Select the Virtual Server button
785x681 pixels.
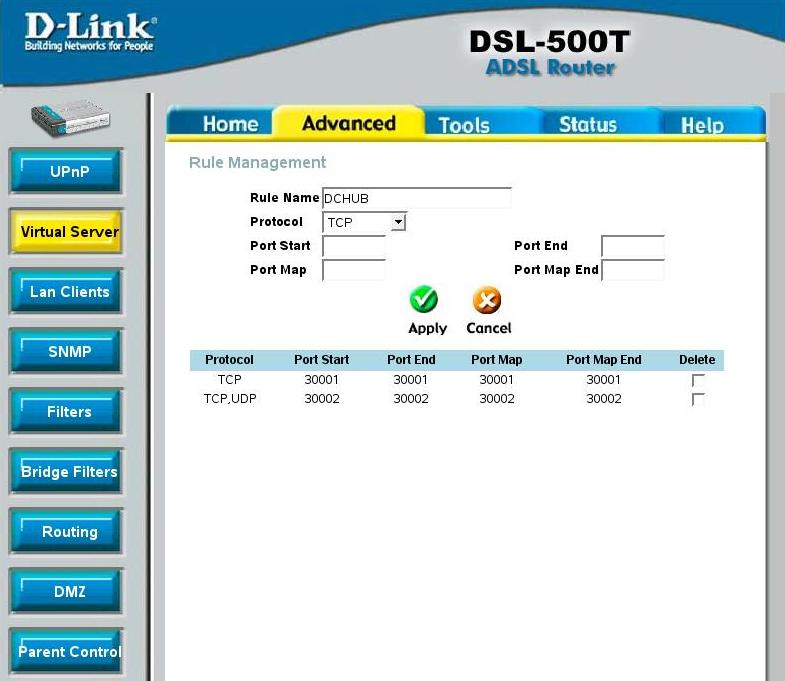66,231
